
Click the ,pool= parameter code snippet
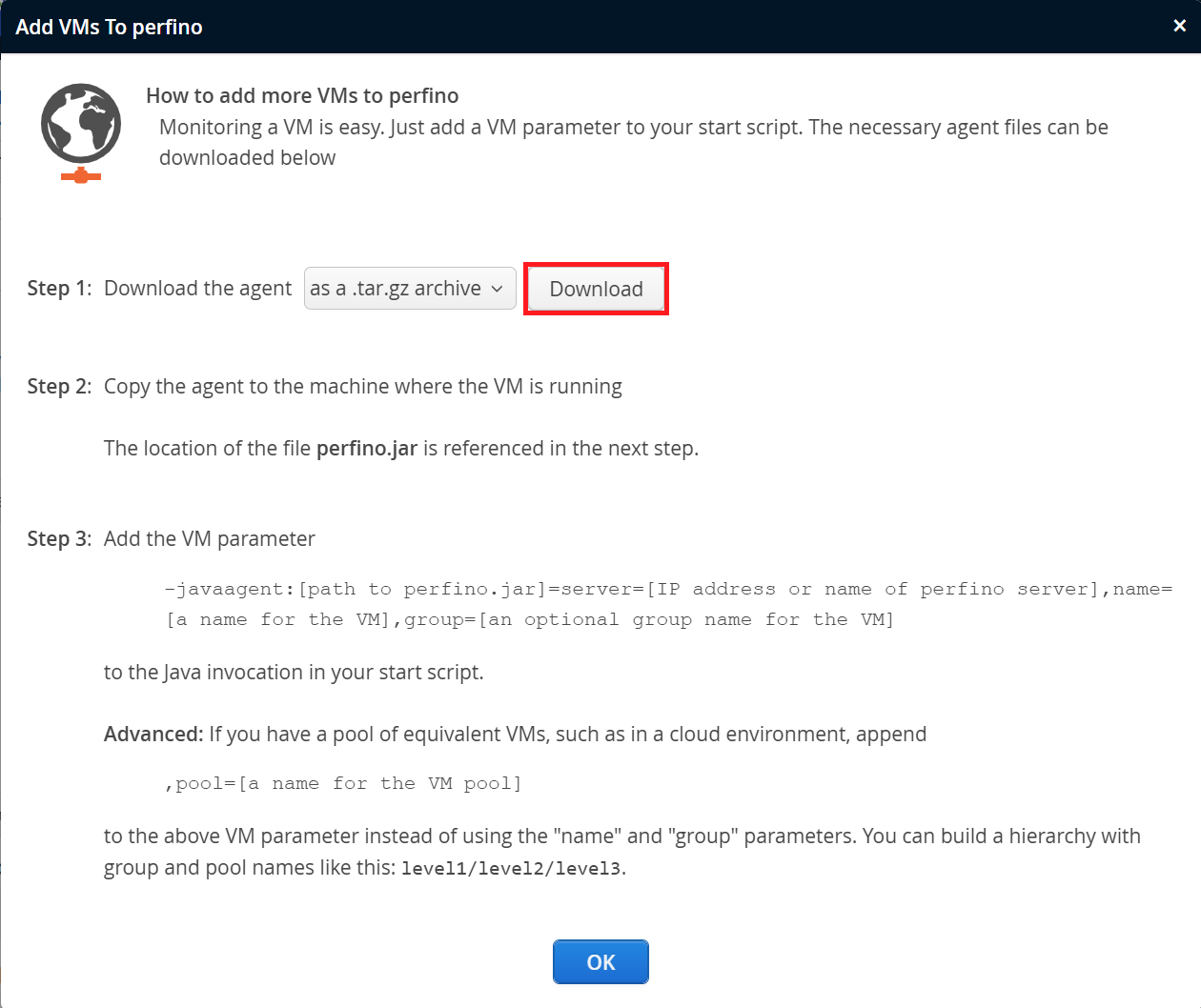tap(343, 783)
